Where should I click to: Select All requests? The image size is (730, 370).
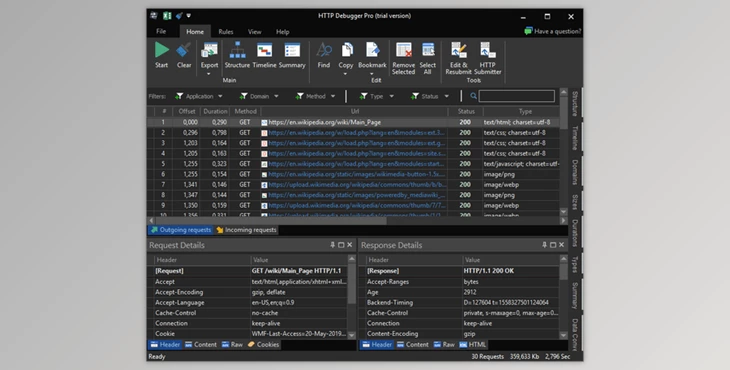427,59
